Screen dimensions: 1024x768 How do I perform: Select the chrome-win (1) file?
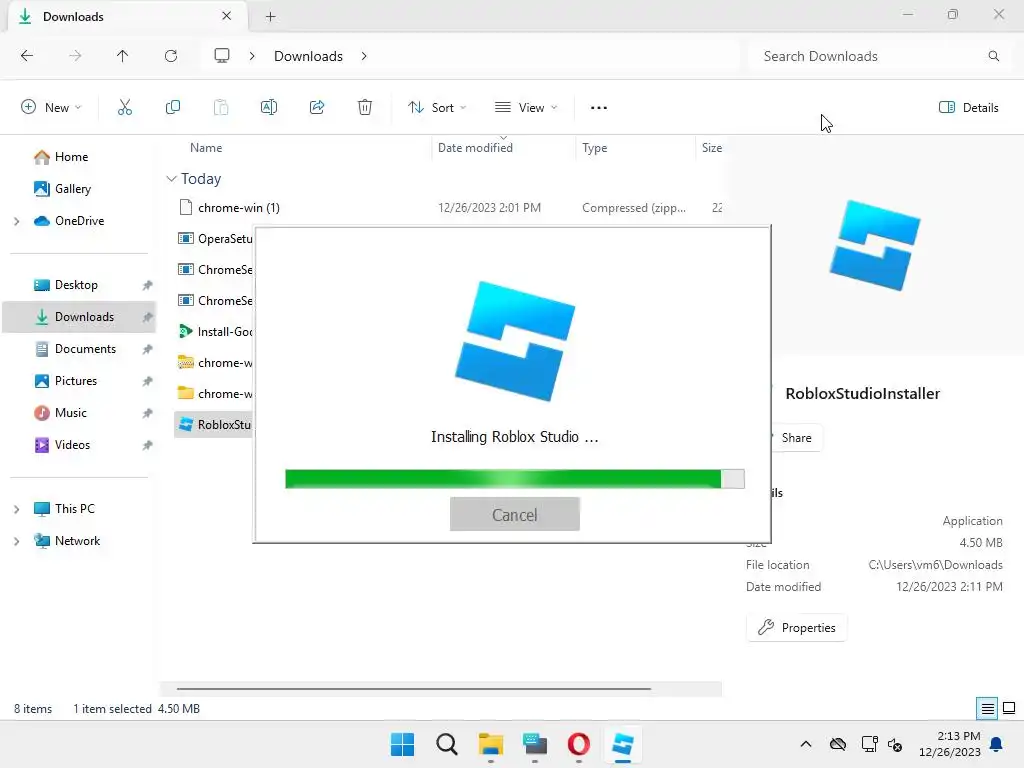[x=239, y=208]
